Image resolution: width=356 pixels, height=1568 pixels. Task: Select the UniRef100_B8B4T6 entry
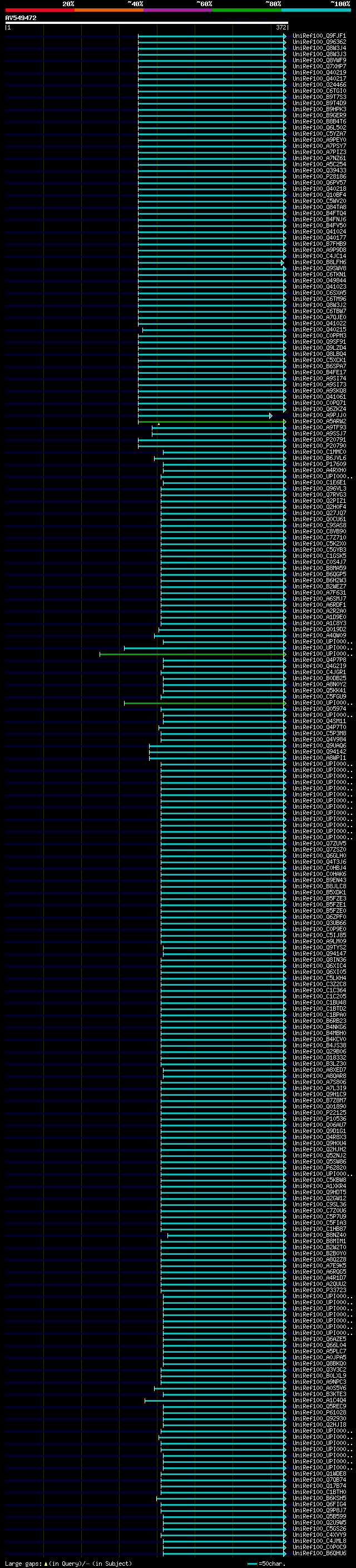[319, 121]
